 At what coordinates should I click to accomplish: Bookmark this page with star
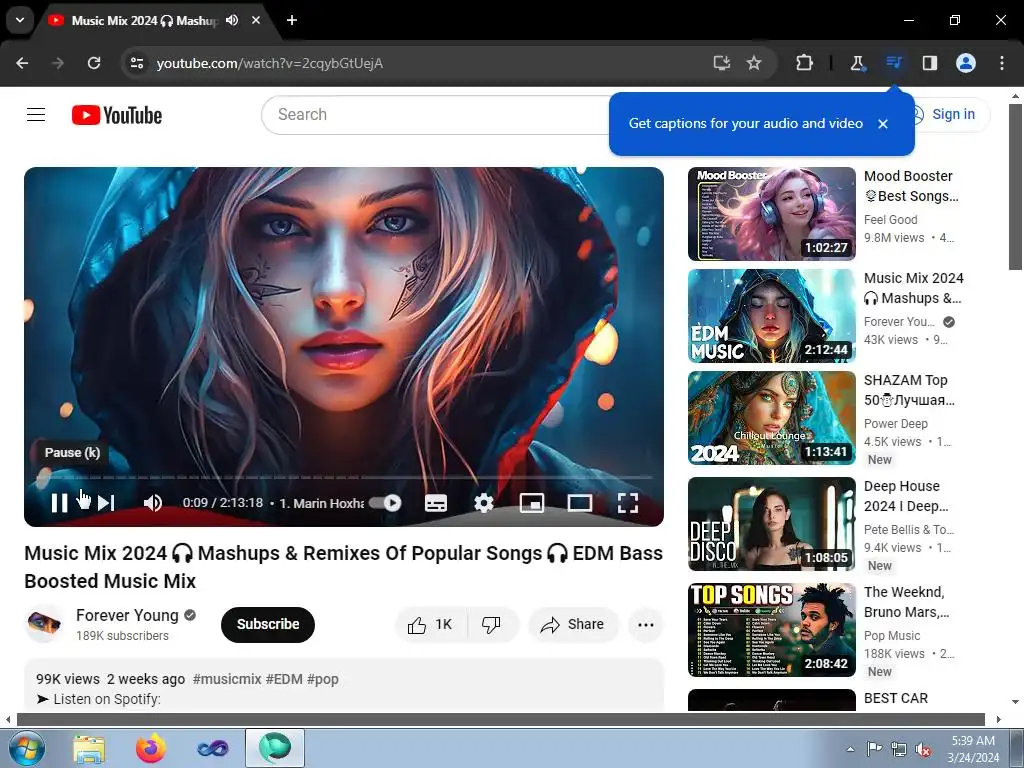tap(754, 63)
